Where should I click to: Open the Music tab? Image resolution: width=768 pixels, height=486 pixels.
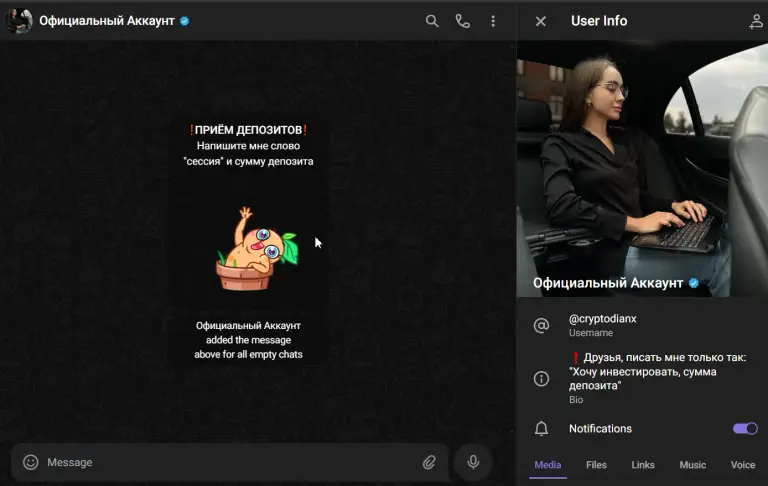pyautogui.click(x=693, y=465)
